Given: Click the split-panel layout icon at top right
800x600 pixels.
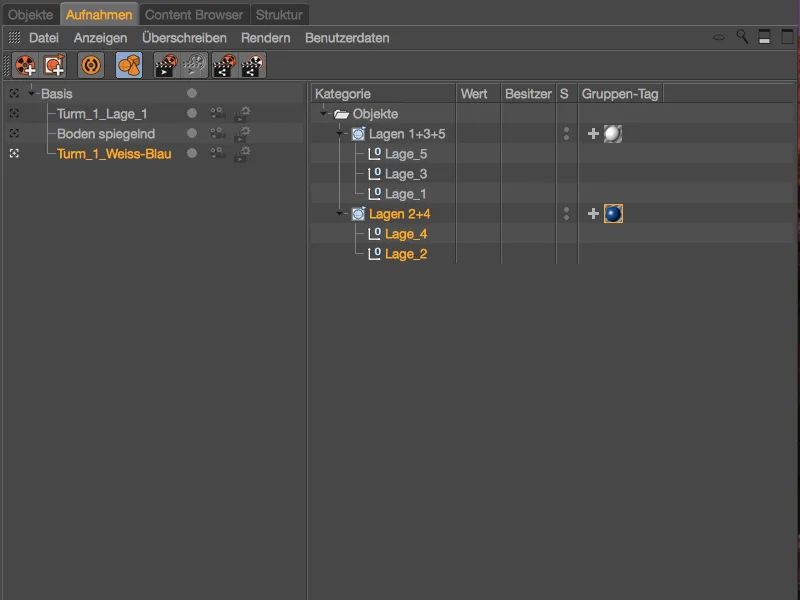Looking at the screenshot, I should click(764, 36).
